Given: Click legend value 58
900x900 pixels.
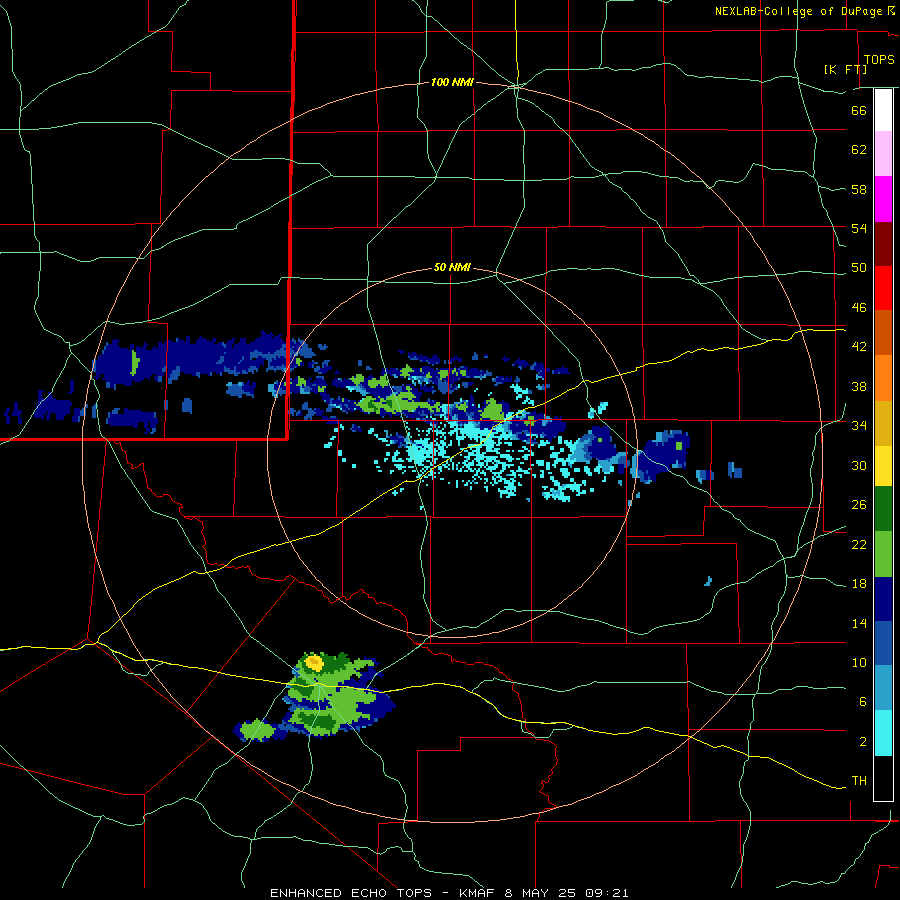Looking at the screenshot, I should (859, 189).
